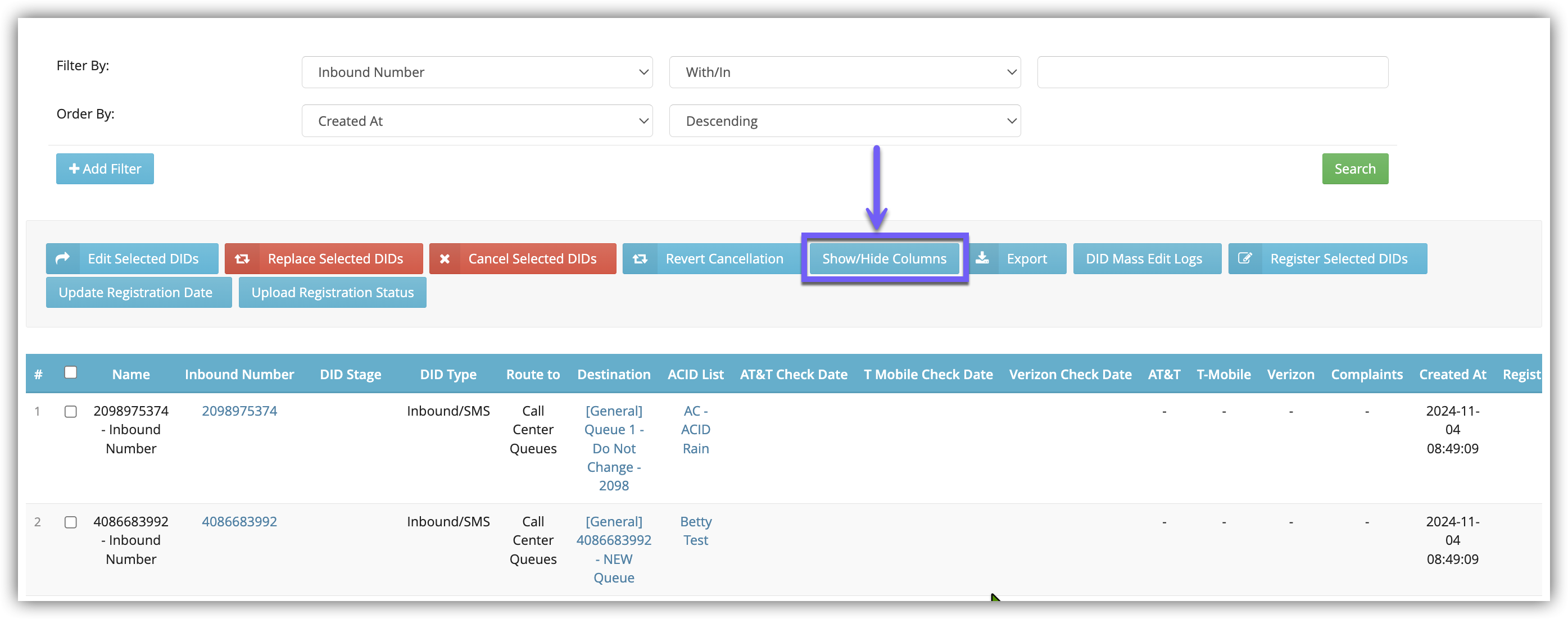Click the X icon on Cancel Selected DIDs
This screenshot has height=619, width=1568.
point(445,259)
